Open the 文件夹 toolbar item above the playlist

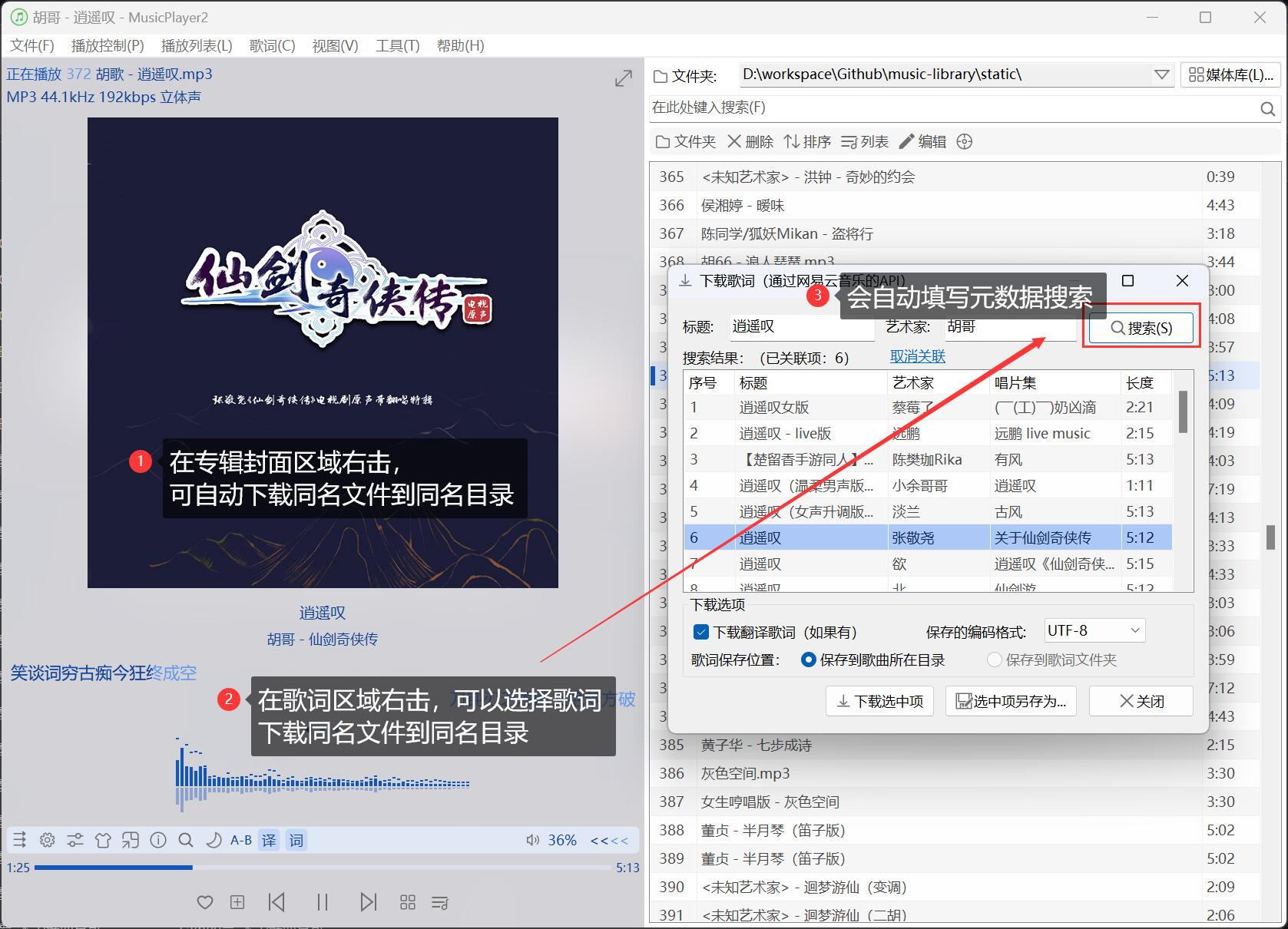coord(685,141)
